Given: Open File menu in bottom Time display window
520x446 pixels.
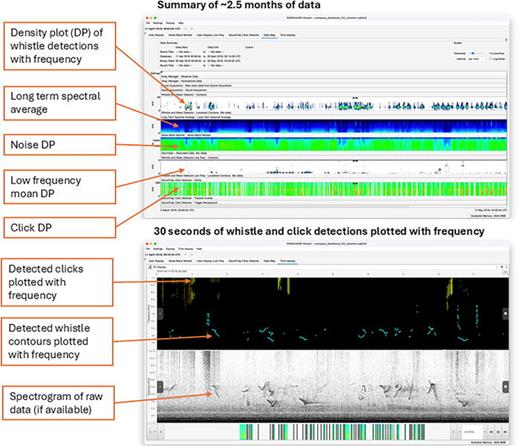Looking at the screenshot, I should (148, 249).
